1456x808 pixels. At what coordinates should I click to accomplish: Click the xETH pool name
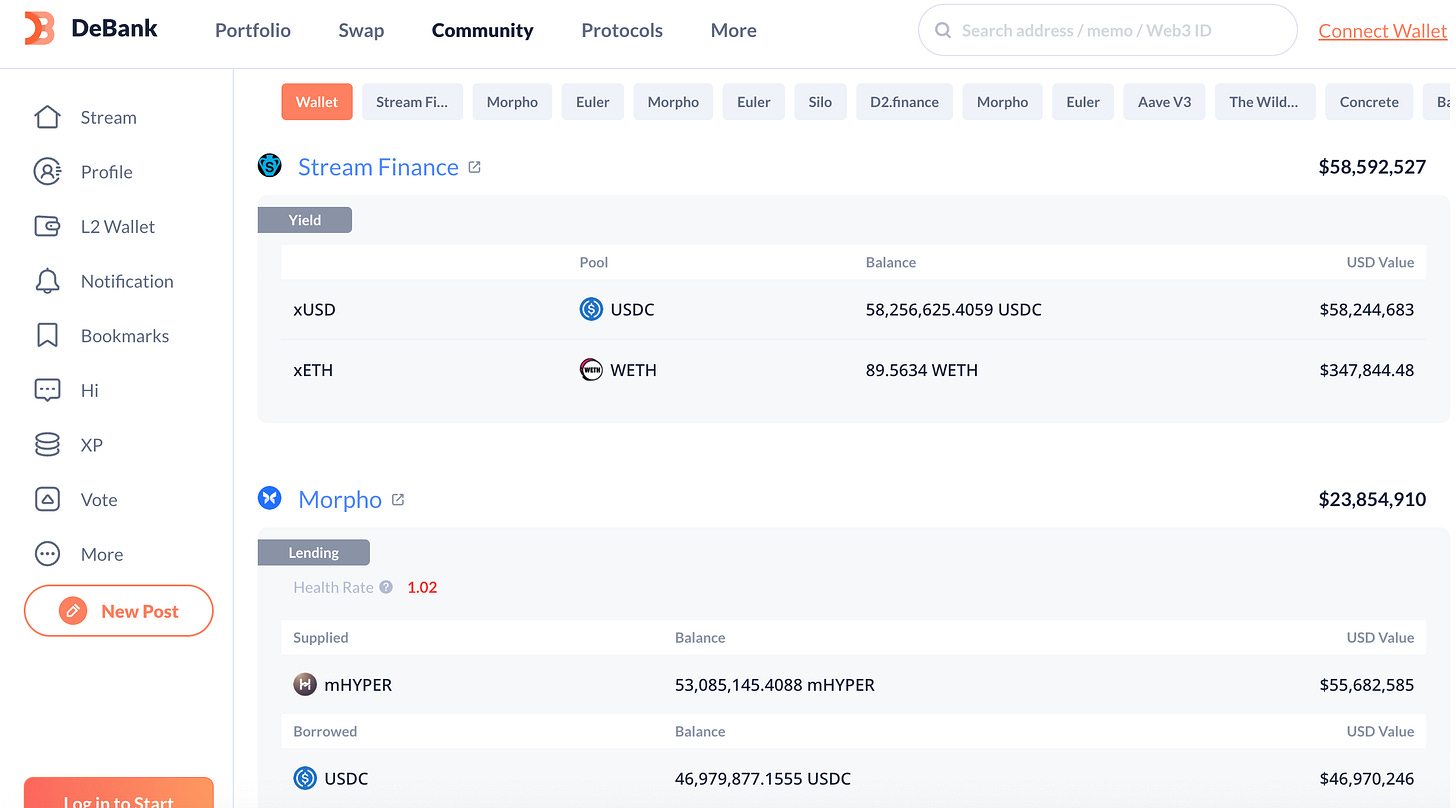click(x=313, y=370)
